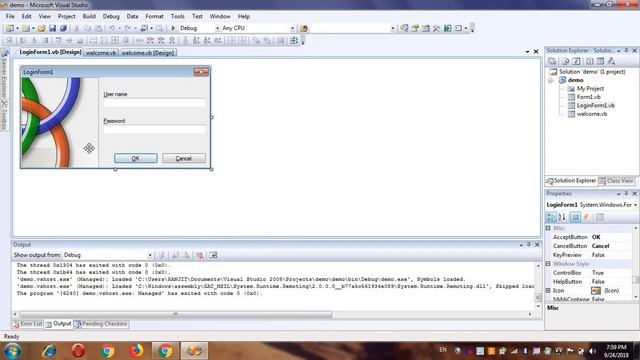Switch to the welcome.vb tab
The width and height of the screenshot is (640, 360).
coord(101,53)
